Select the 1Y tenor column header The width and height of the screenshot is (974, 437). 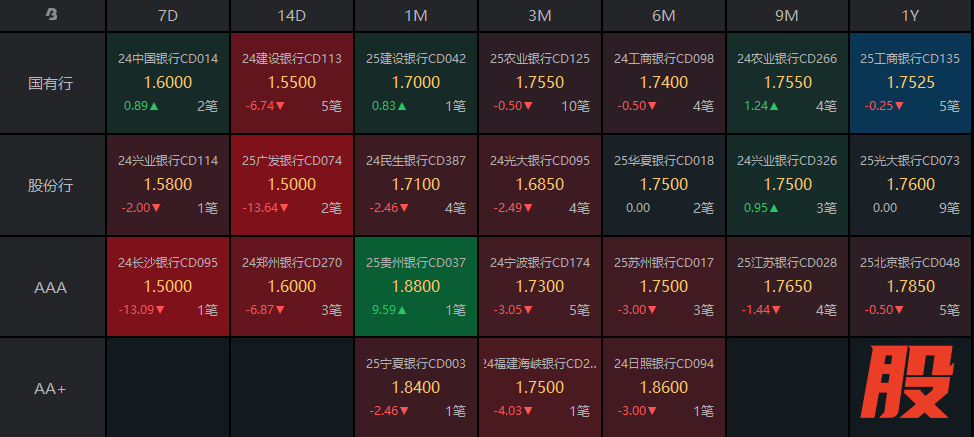click(x=910, y=15)
